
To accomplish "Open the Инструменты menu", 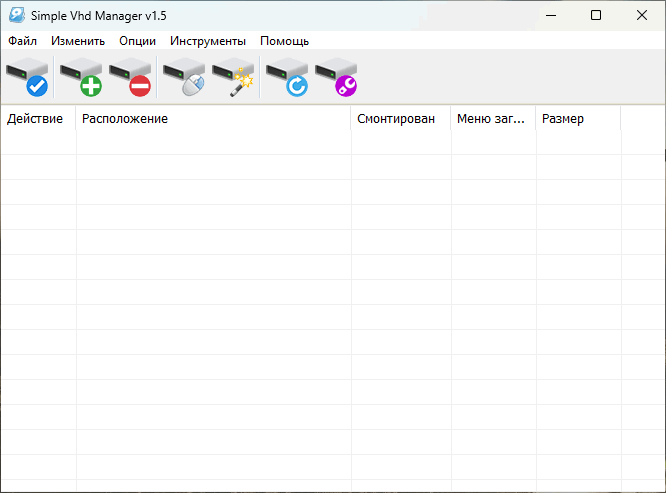I will [x=208, y=41].
